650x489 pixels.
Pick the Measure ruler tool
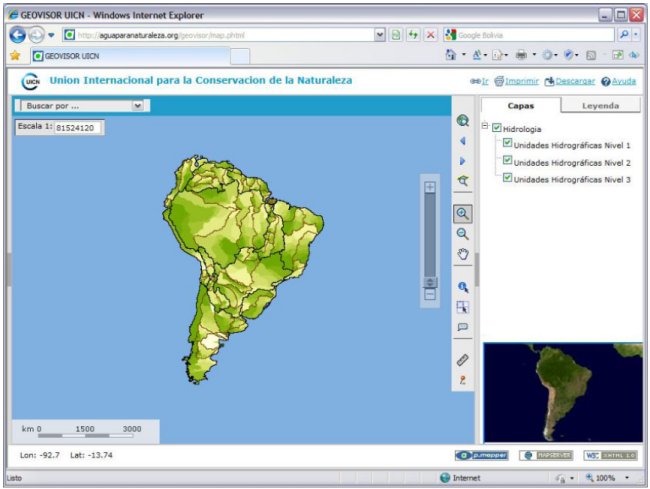[462, 359]
